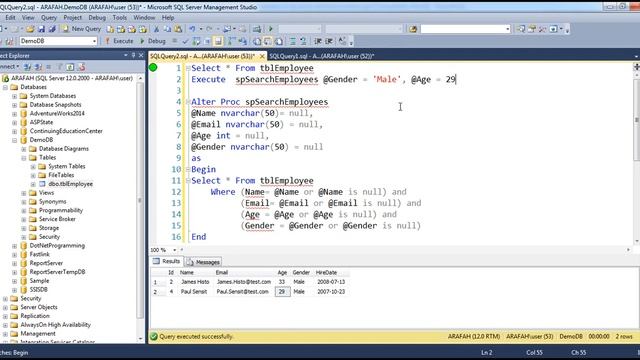Open the View menu
Viewport: 640px width, 360px height.
click(x=28, y=18)
